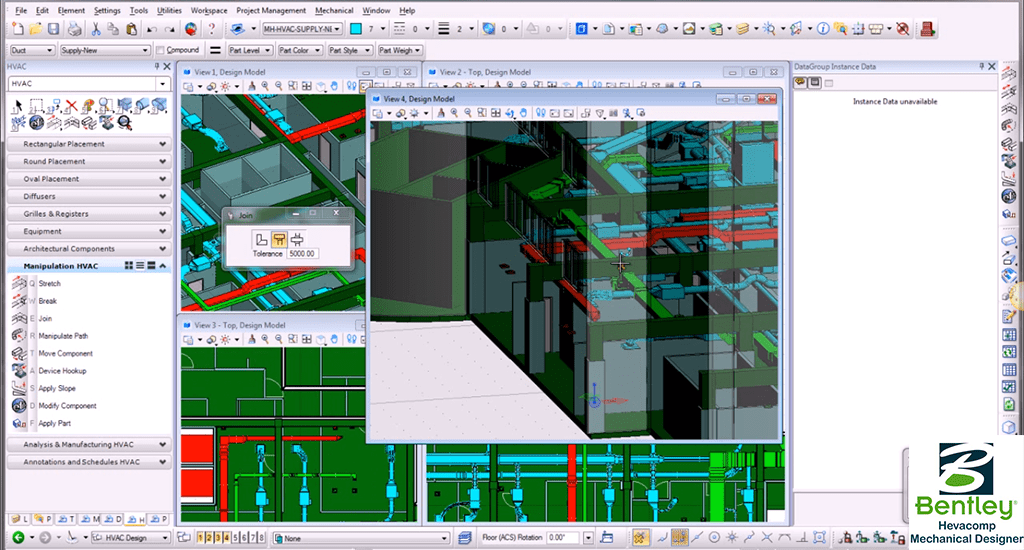Expand the Diffusers section
Viewport: 1024px width, 550px height.
(89, 196)
